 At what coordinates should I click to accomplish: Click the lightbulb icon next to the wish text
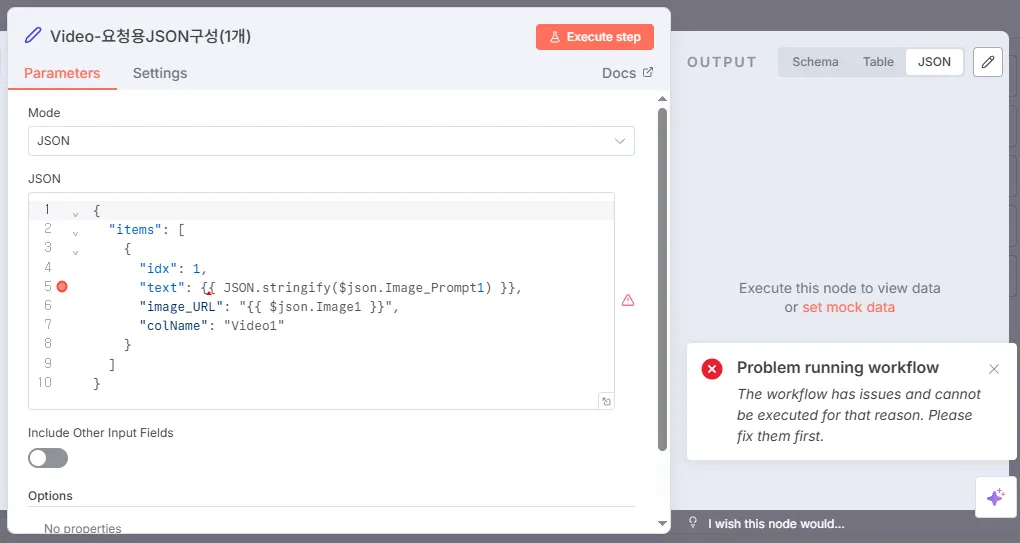pos(693,523)
